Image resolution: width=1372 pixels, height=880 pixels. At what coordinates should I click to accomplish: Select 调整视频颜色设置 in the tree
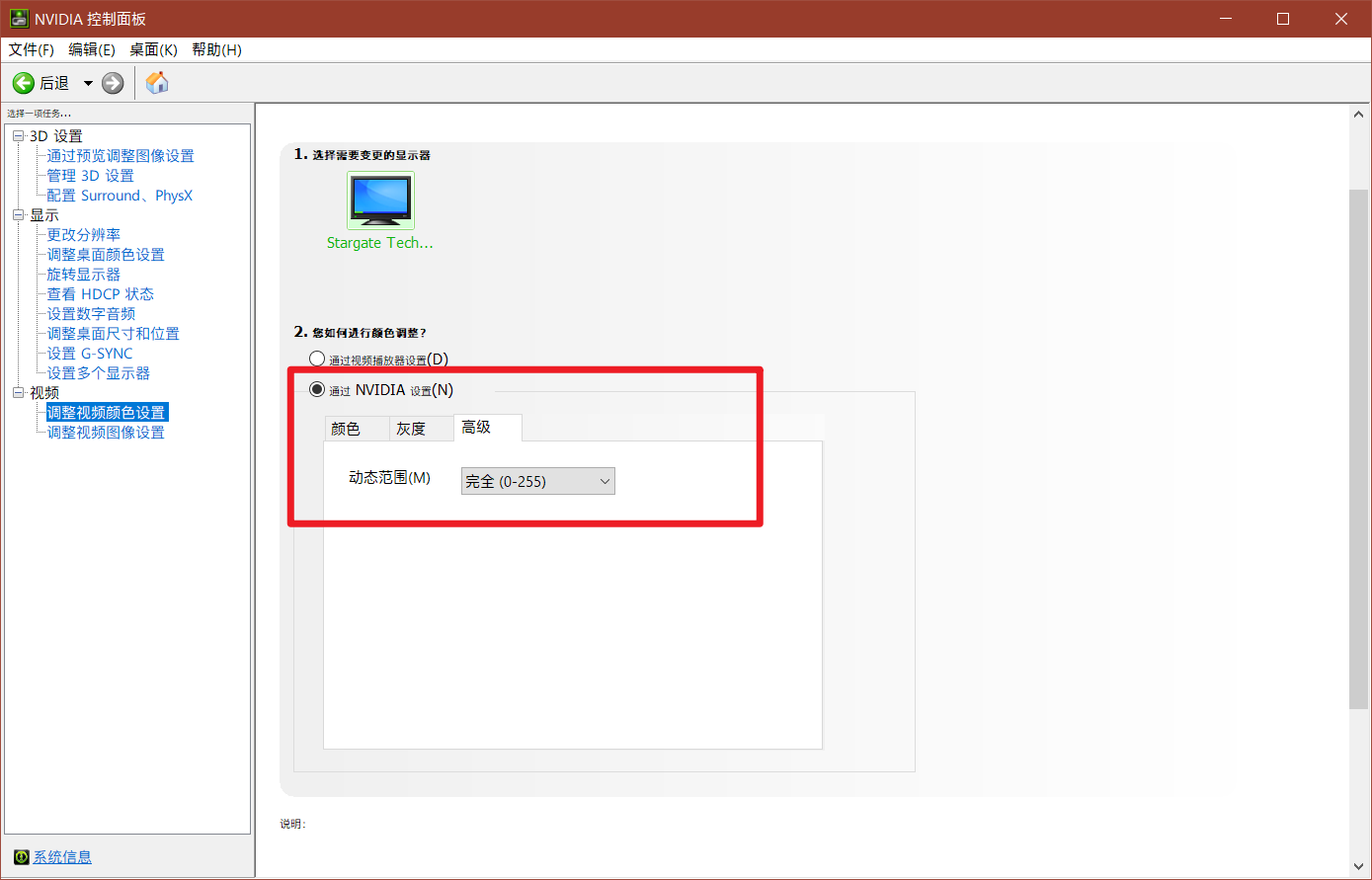click(x=106, y=413)
